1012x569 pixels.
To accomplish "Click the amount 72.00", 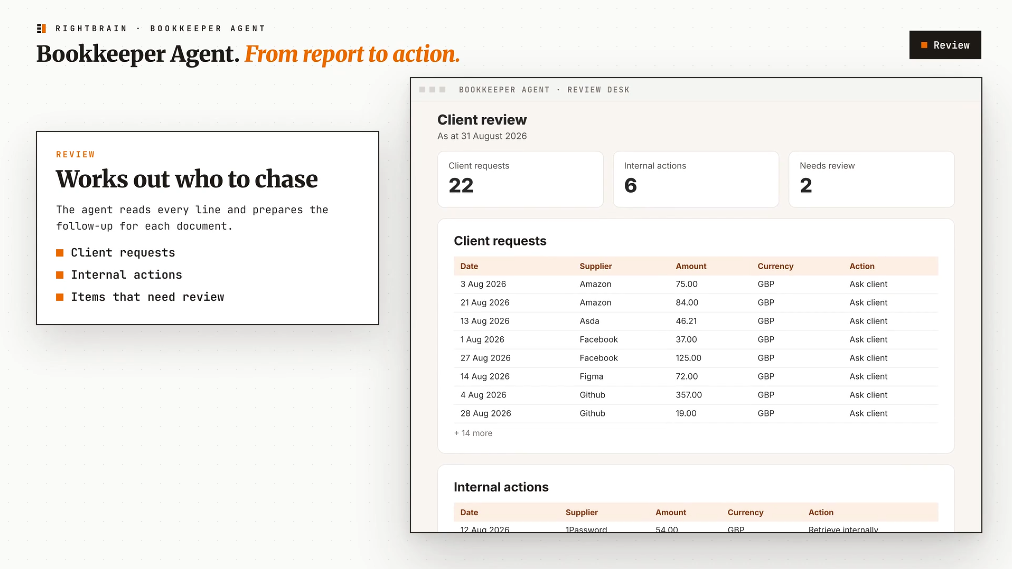I will coord(686,376).
